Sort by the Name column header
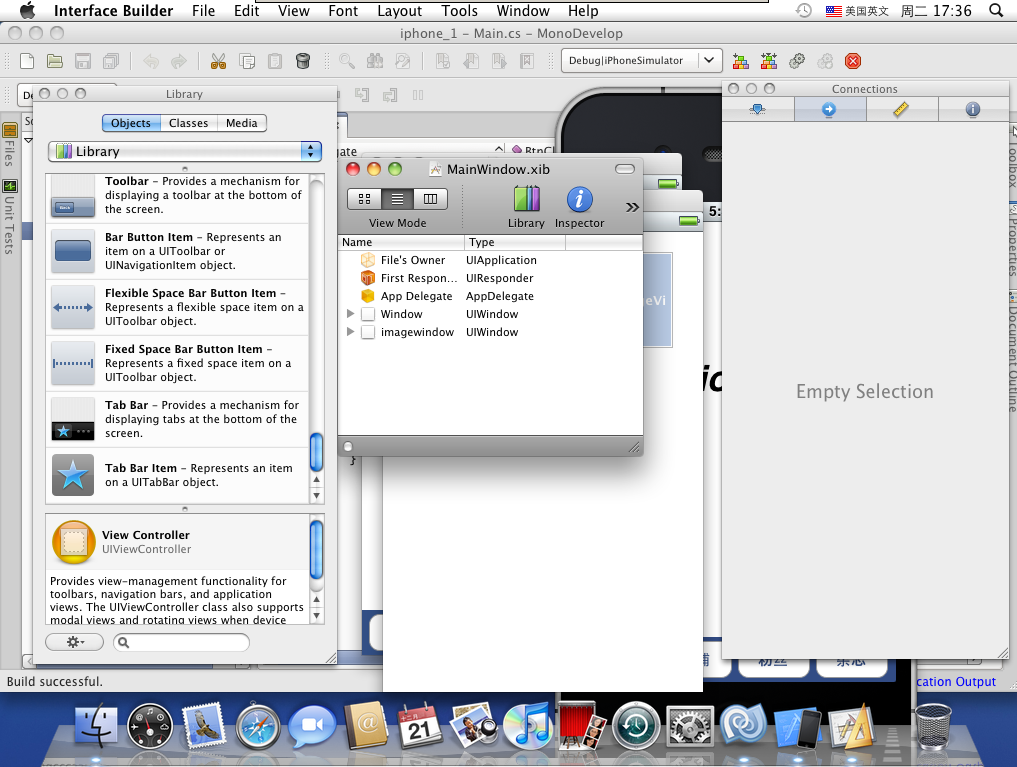Screen dimensions: 1017x767 click(401, 242)
